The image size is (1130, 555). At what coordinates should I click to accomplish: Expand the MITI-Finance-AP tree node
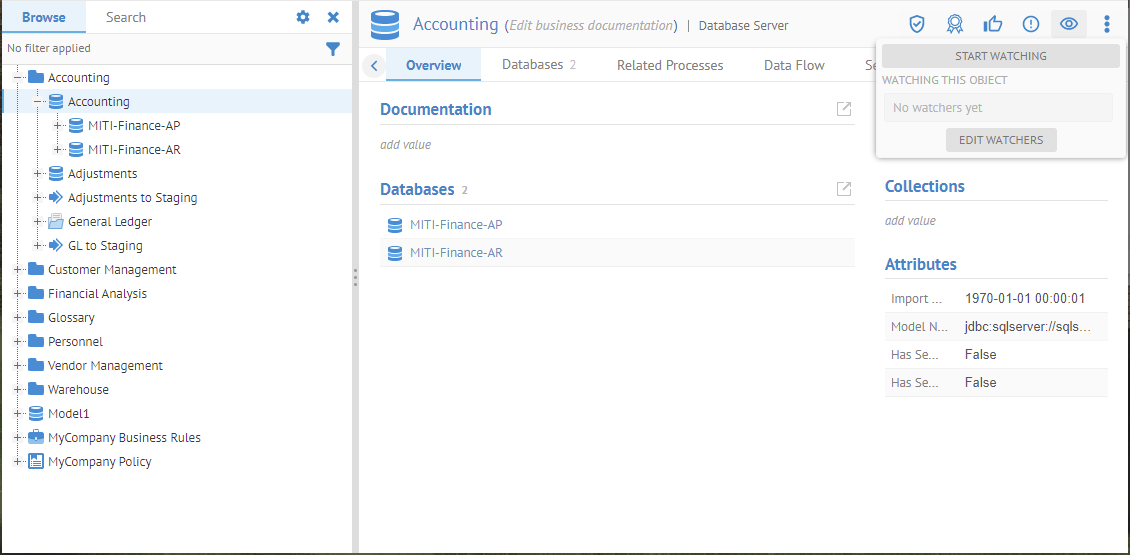(x=57, y=126)
